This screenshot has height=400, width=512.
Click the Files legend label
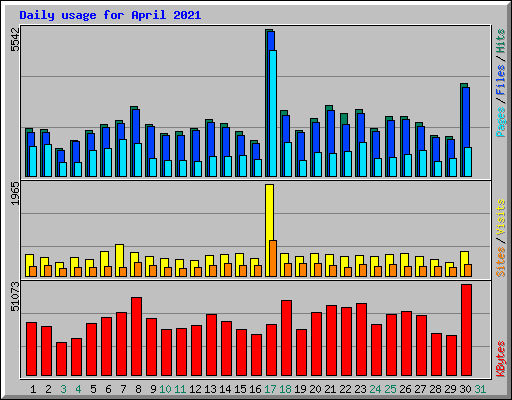(x=501, y=80)
